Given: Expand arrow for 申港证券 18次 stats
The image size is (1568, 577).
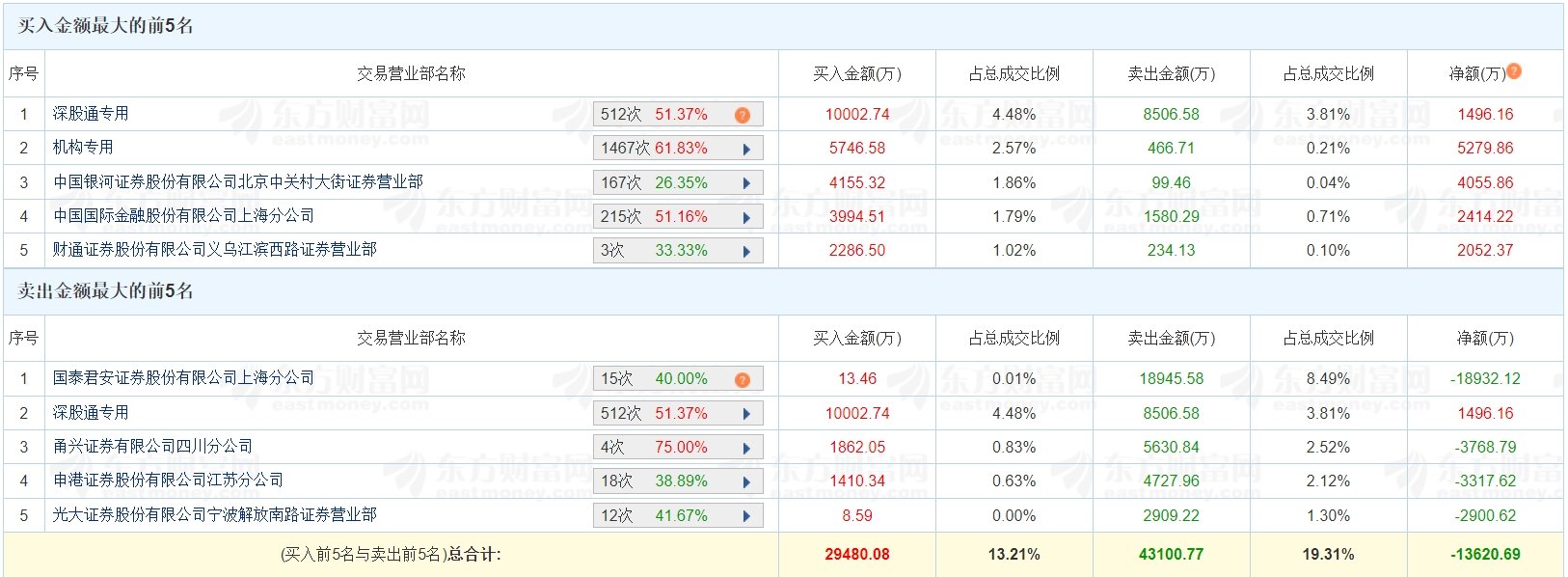Looking at the screenshot, I should point(746,481).
